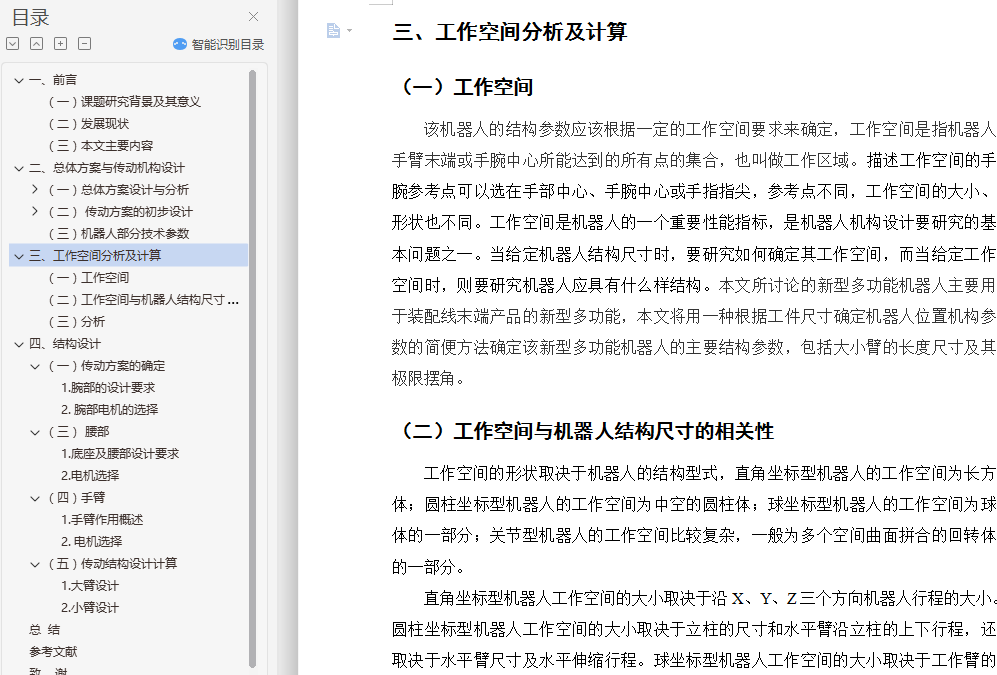This screenshot has height=675, width=997.
Task: Click the 智能识别目录 cloud icon
Action: pyautogui.click(x=180, y=44)
